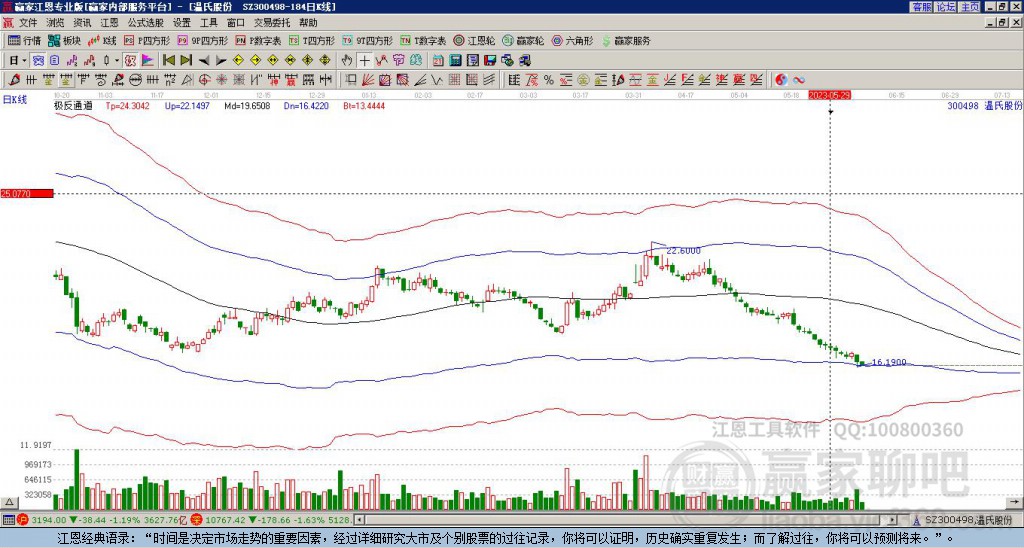Open the calculator icon
The image size is (1024, 548).
point(455,61)
